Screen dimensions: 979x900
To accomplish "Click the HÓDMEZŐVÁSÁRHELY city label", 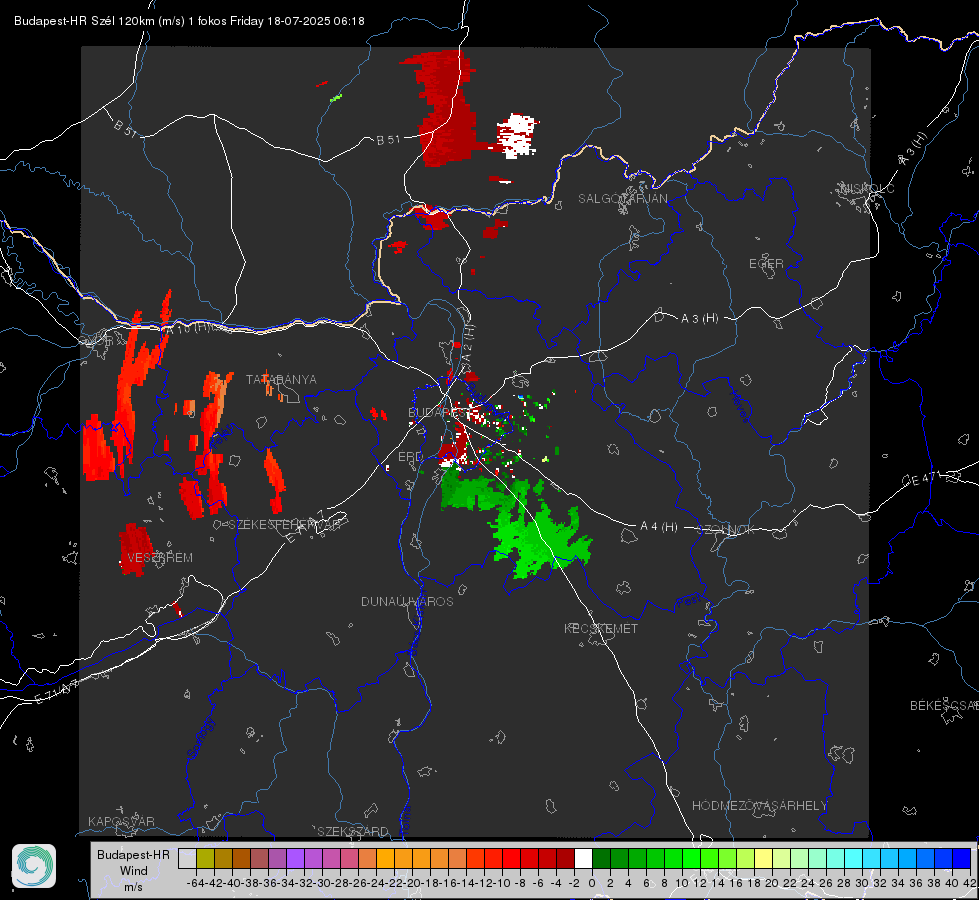I will click(760, 806).
